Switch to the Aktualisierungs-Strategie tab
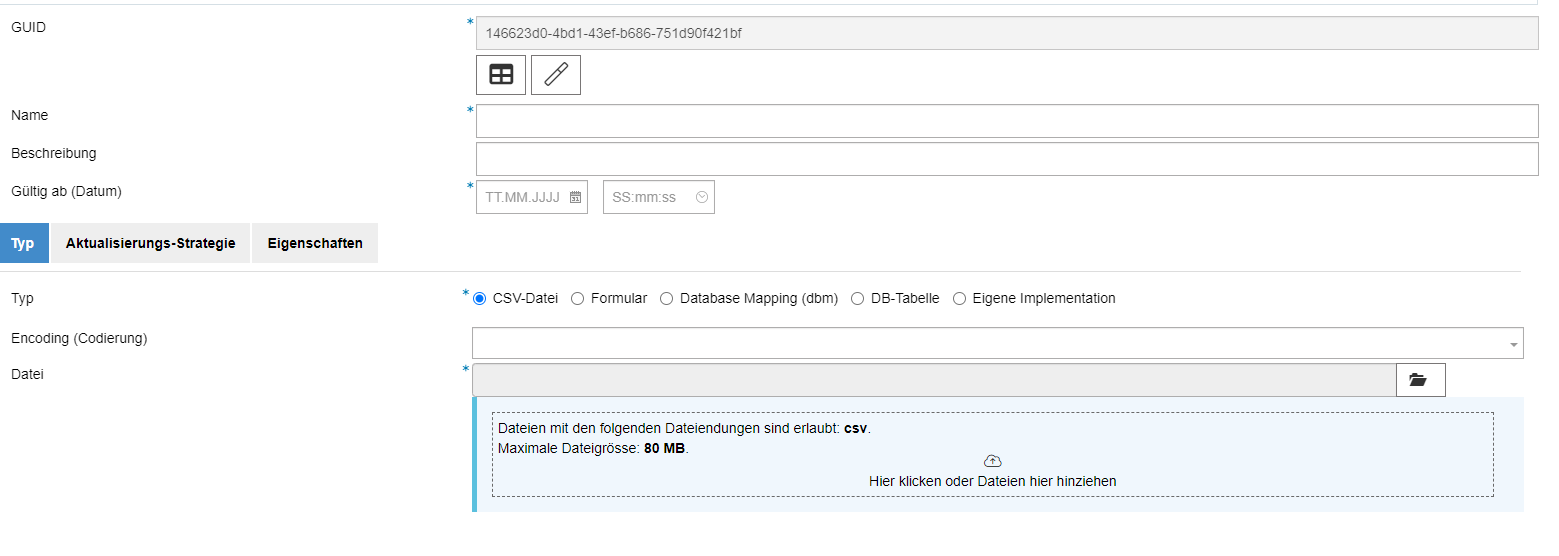 pyautogui.click(x=150, y=243)
